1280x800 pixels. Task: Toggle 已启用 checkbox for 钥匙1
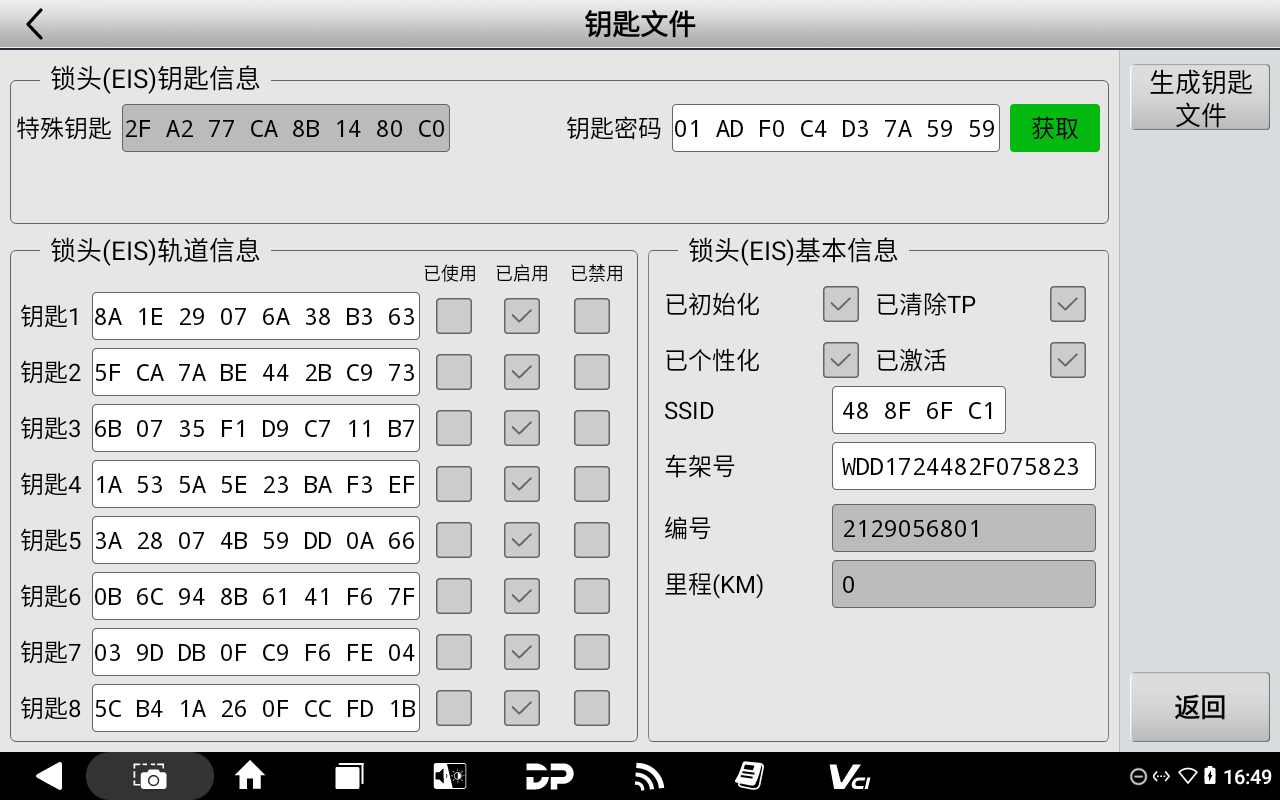pos(522,316)
